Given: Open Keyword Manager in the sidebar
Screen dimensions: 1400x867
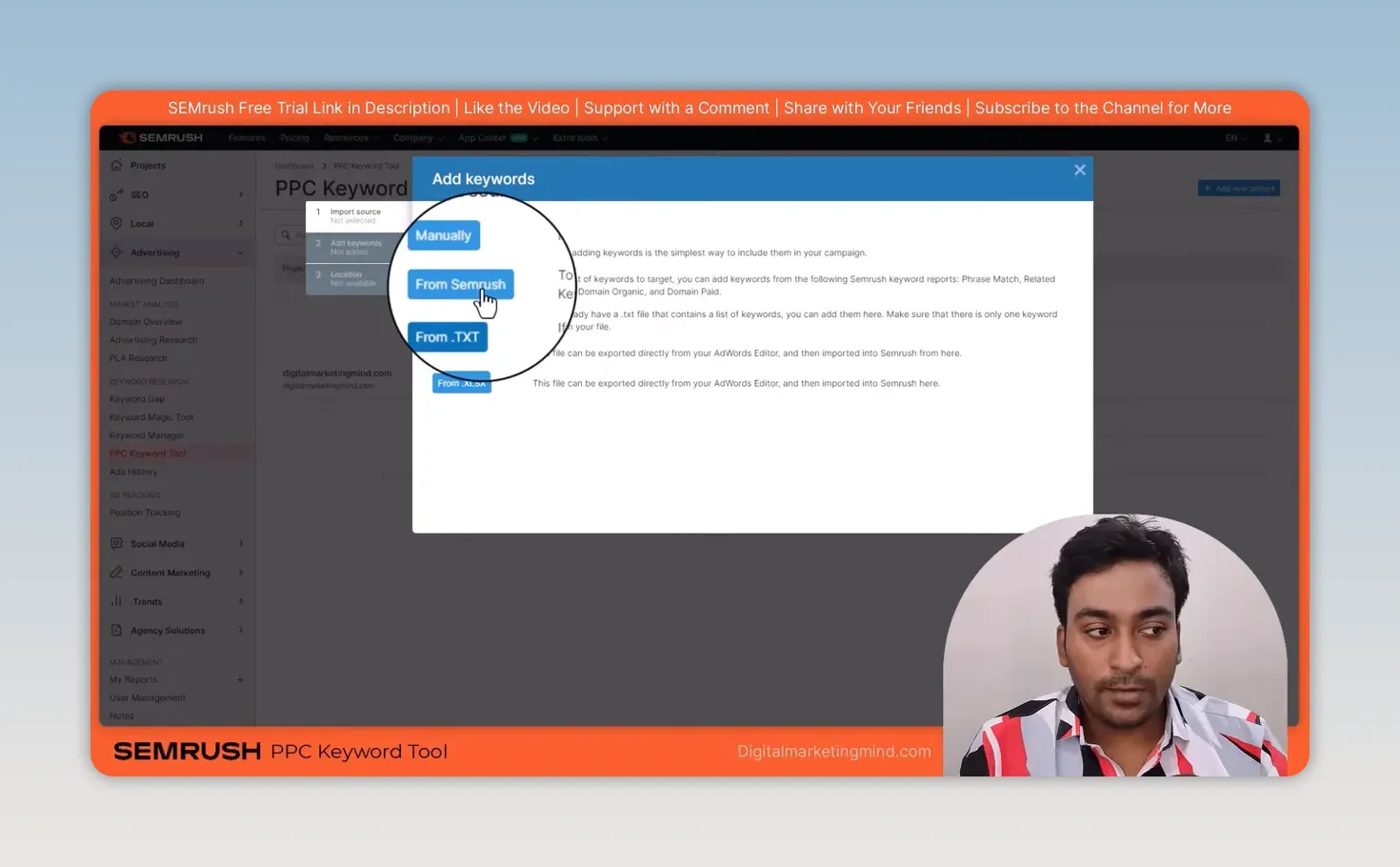Looking at the screenshot, I should [x=147, y=435].
